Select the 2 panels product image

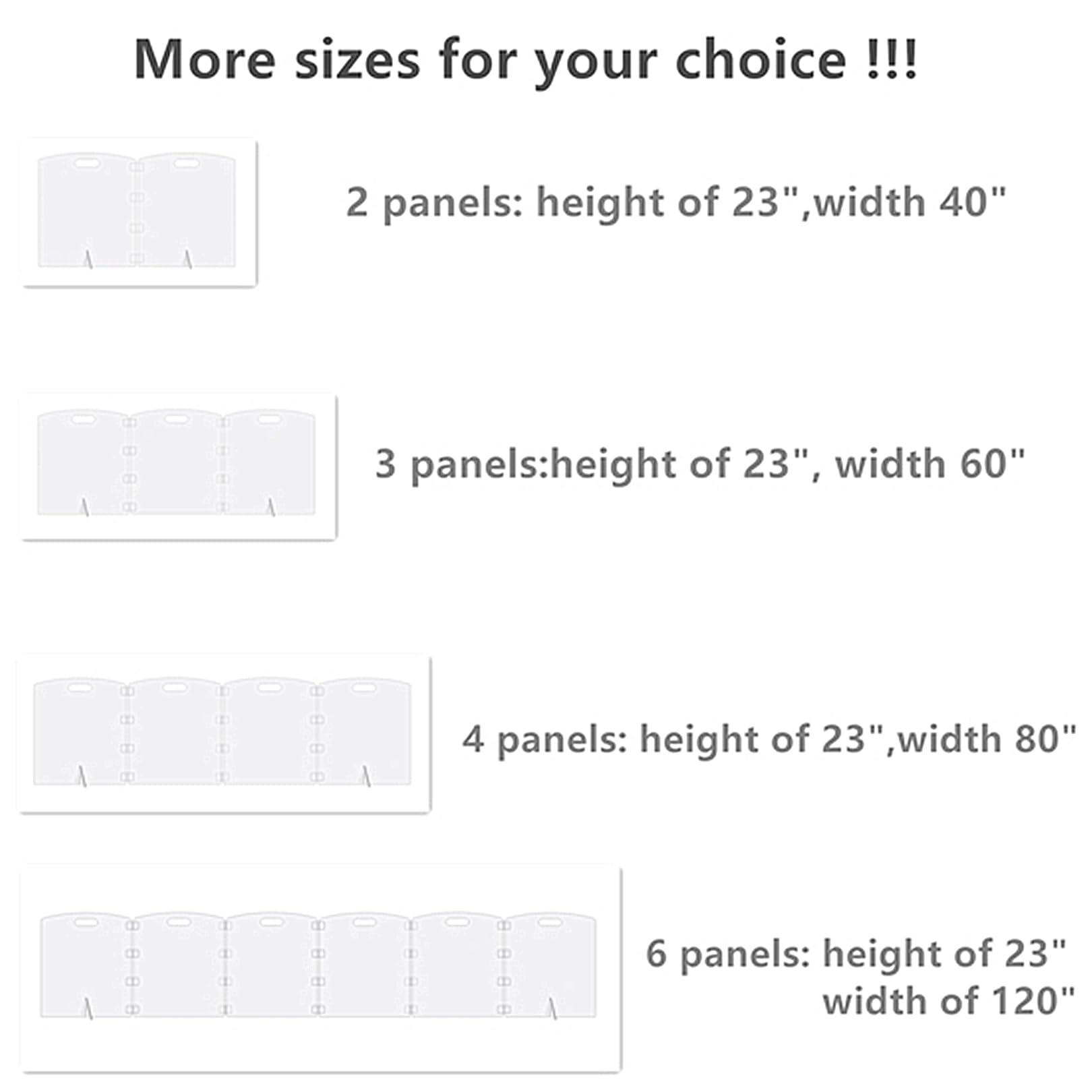click(x=139, y=212)
